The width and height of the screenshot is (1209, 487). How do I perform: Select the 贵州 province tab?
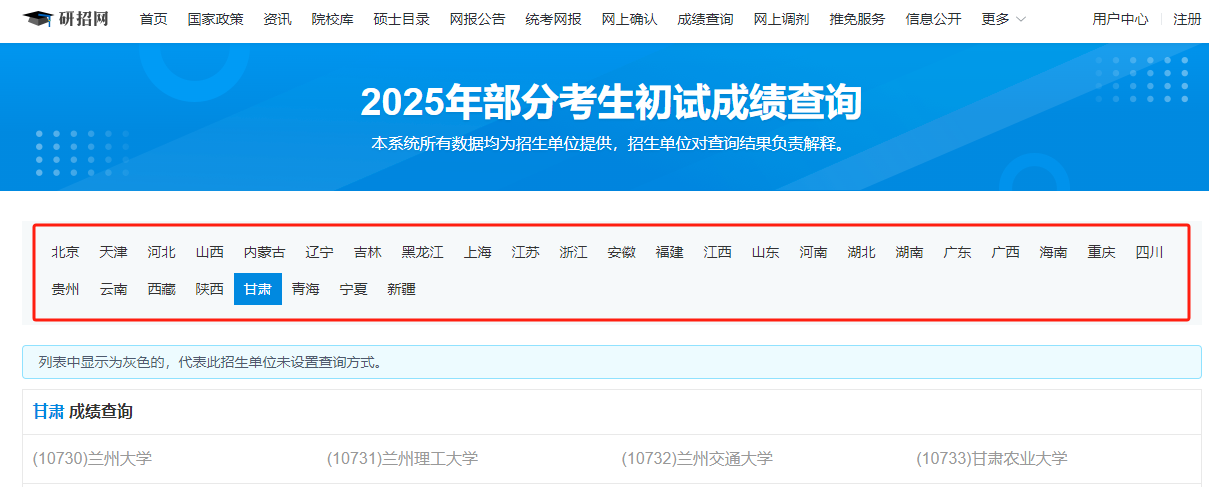tap(66, 289)
